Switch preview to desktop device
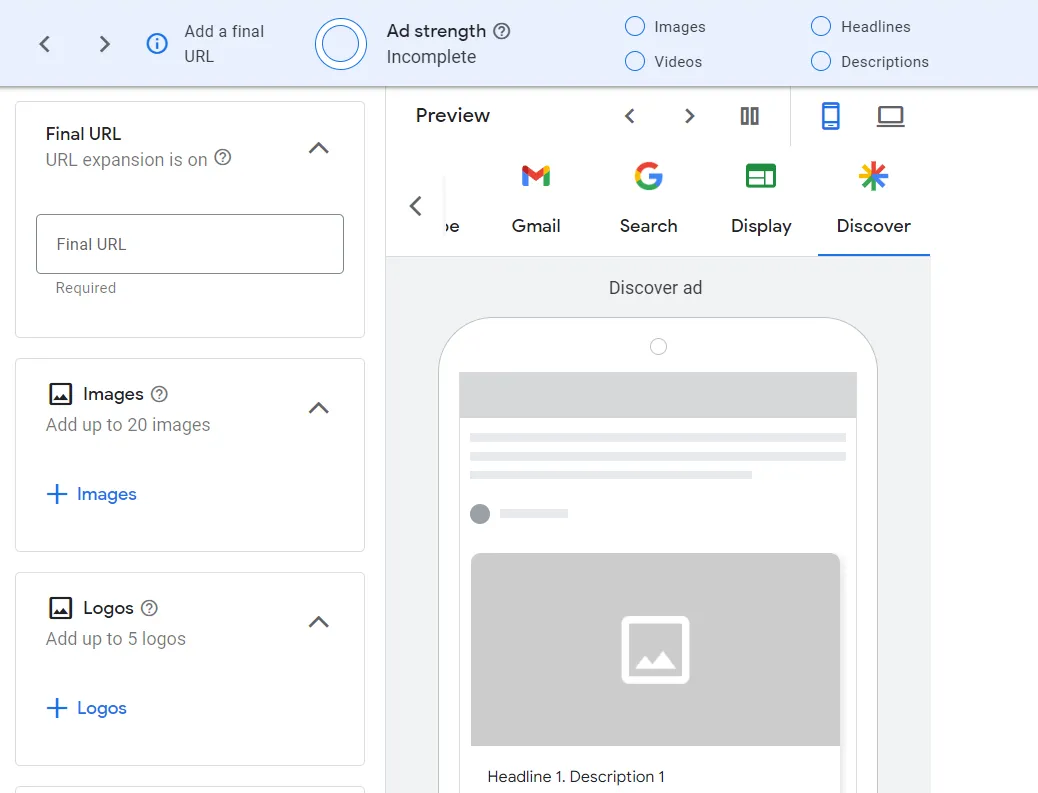Image resolution: width=1038 pixels, height=793 pixels. tap(890, 117)
